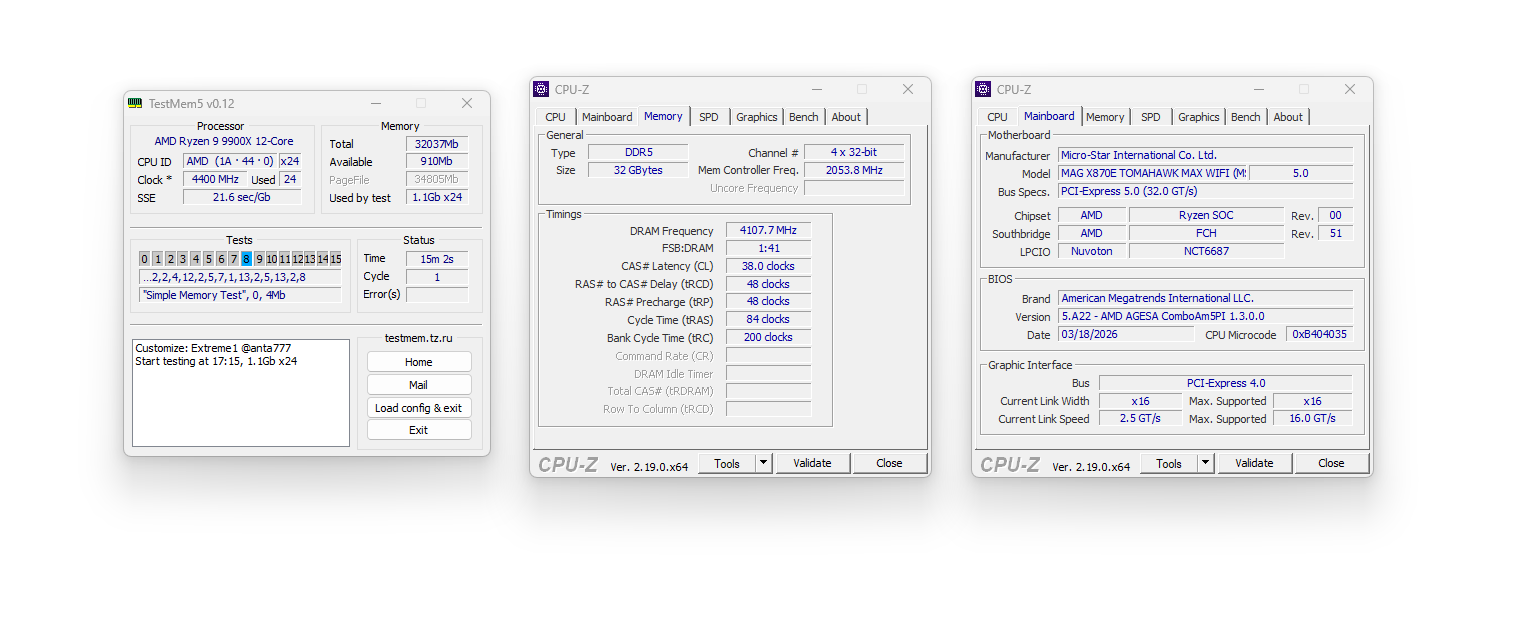Click the Validate button in the middle CPU-Z window
Screen dimensions: 1530x620
812,463
